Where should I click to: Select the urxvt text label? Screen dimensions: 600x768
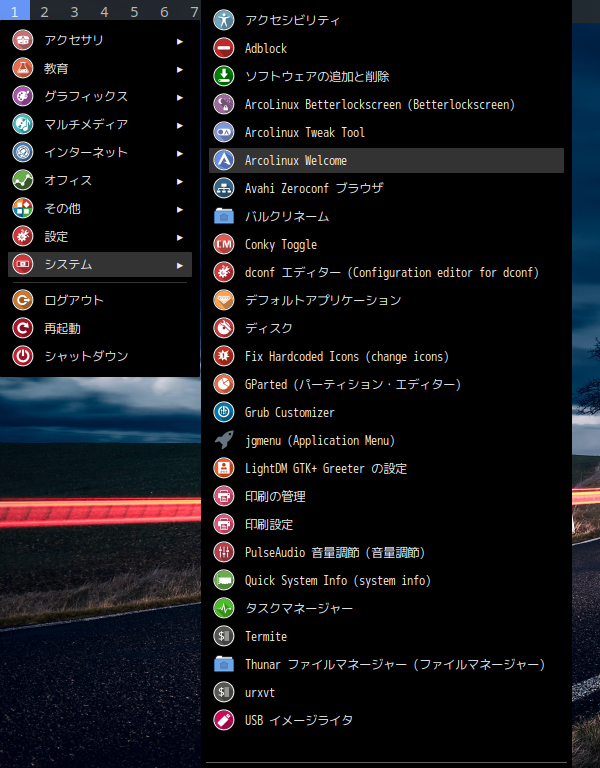pyautogui.click(x=260, y=693)
